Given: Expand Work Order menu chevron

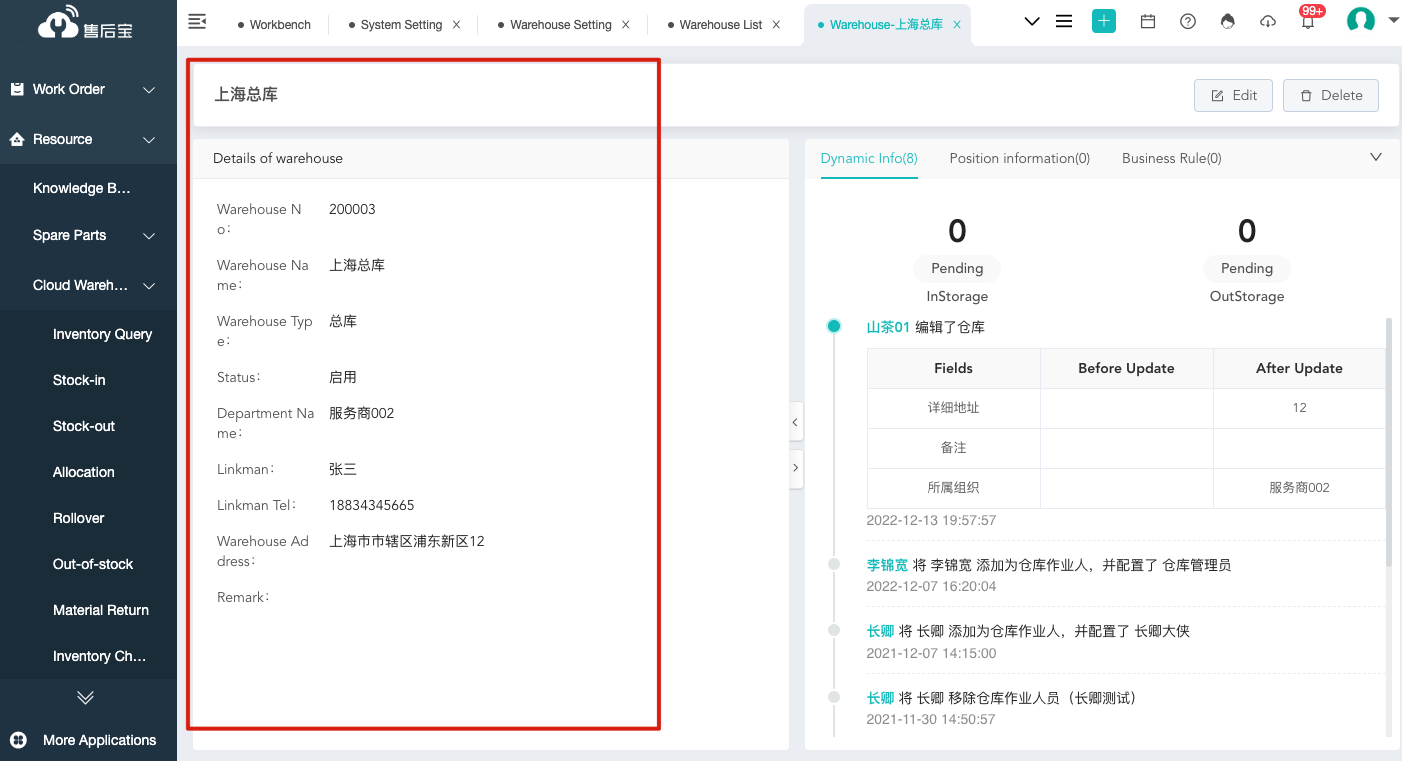Looking at the screenshot, I should tap(149, 90).
